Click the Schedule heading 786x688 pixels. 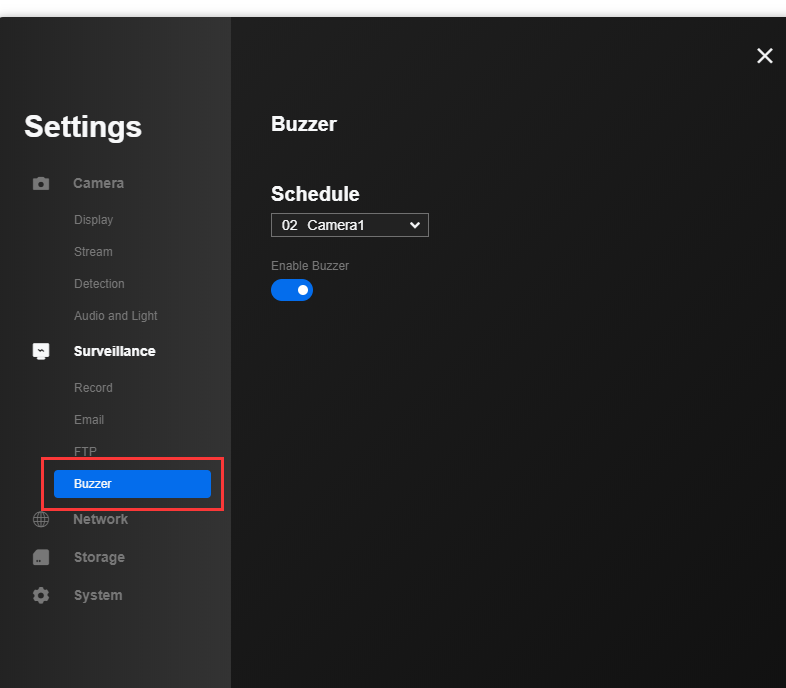tap(315, 194)
